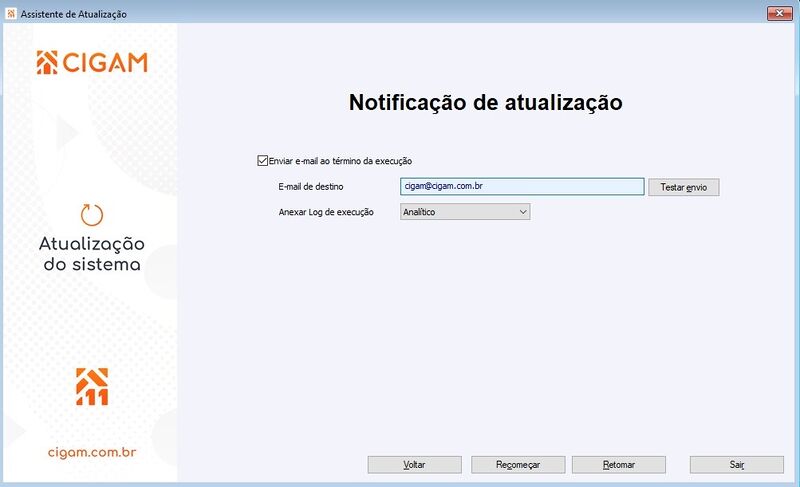Click the Atualização do sistema text
Screen dimensions: 800x487
coord(92,254)
